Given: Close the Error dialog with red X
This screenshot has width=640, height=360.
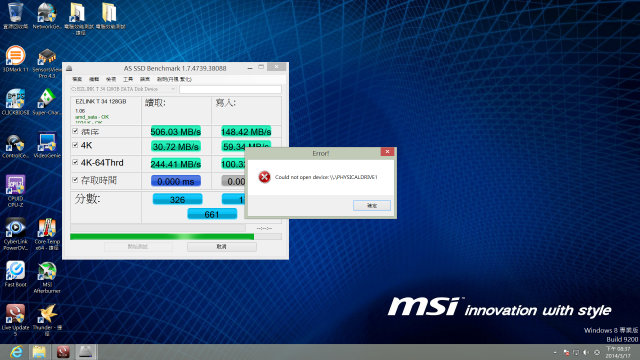Looking at the screenshot, I should [387, 152].
